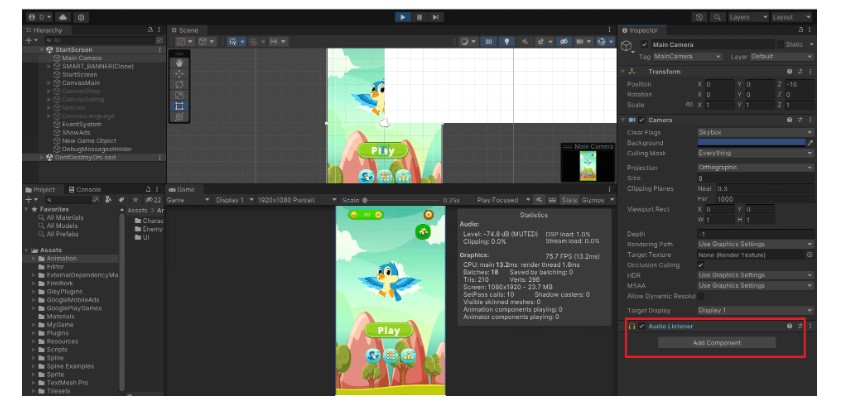The width and height of the screenshot is (847, 406).
Task: Select the Scene tab
Action: [185, 30]
